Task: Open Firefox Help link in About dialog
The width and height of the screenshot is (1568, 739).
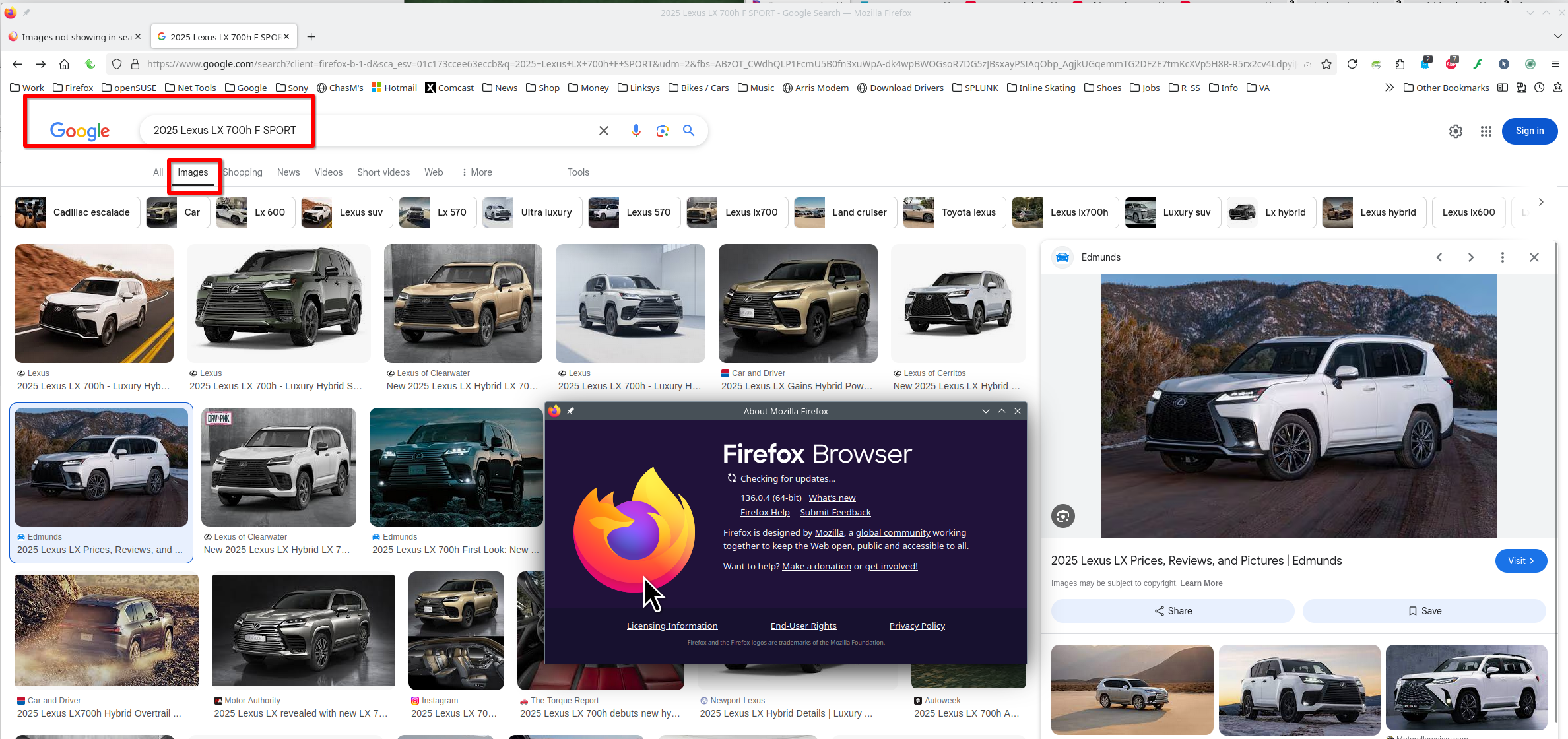Action: pos(765,512)
